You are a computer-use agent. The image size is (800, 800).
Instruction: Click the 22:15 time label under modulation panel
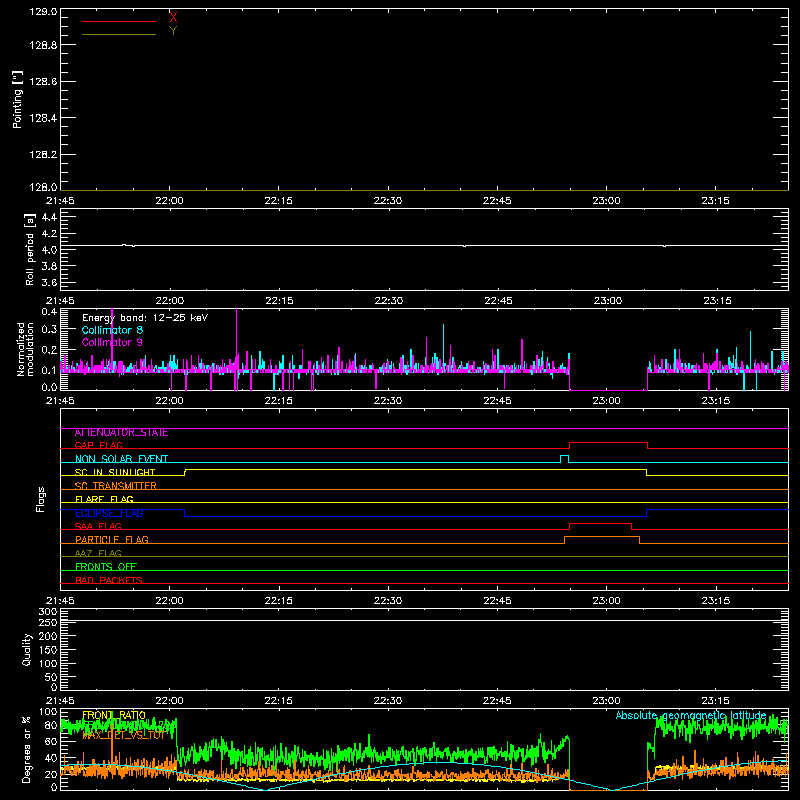279,401
